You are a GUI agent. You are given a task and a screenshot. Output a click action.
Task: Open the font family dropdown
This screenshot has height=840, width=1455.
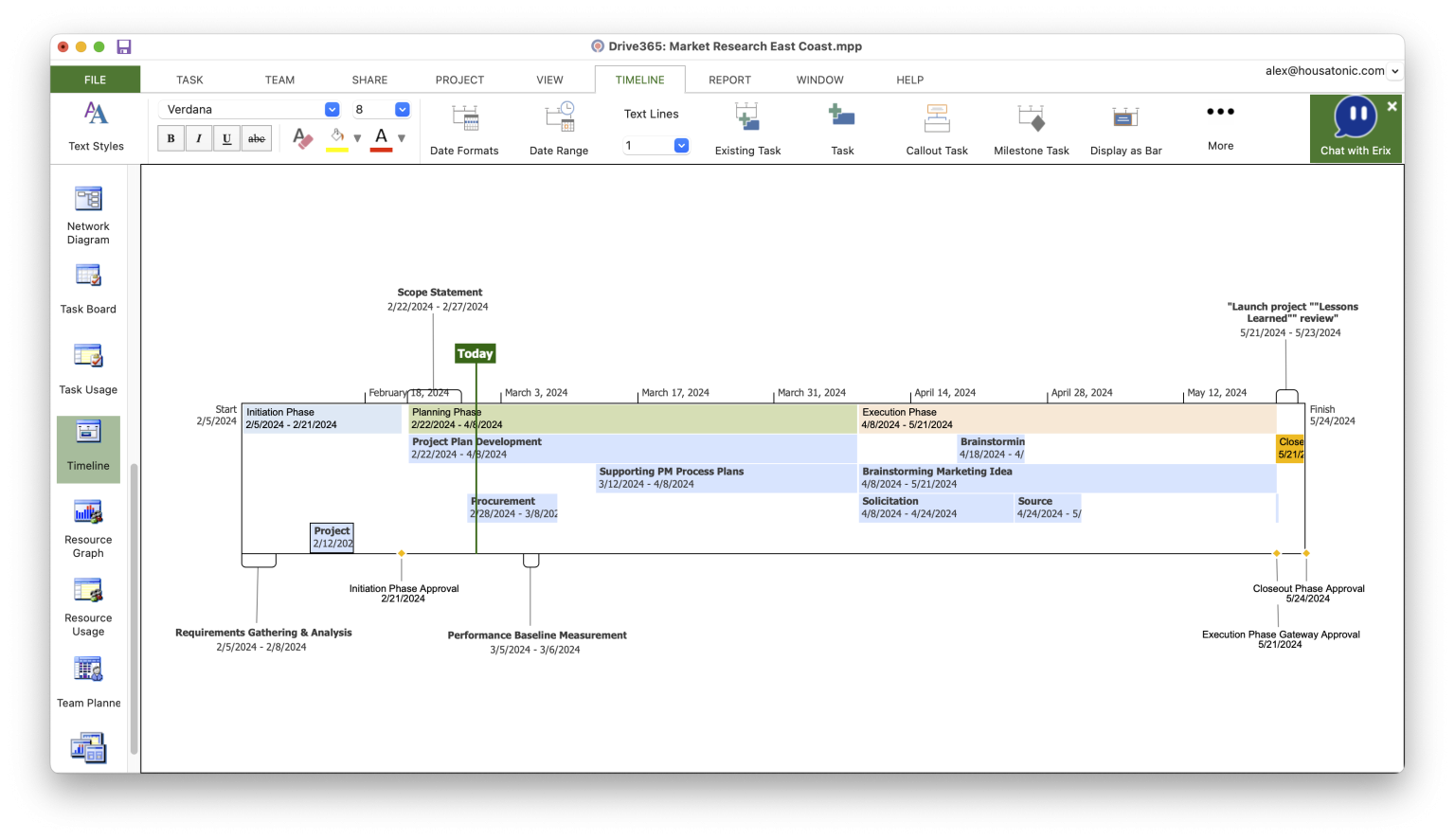click(331, 109)
